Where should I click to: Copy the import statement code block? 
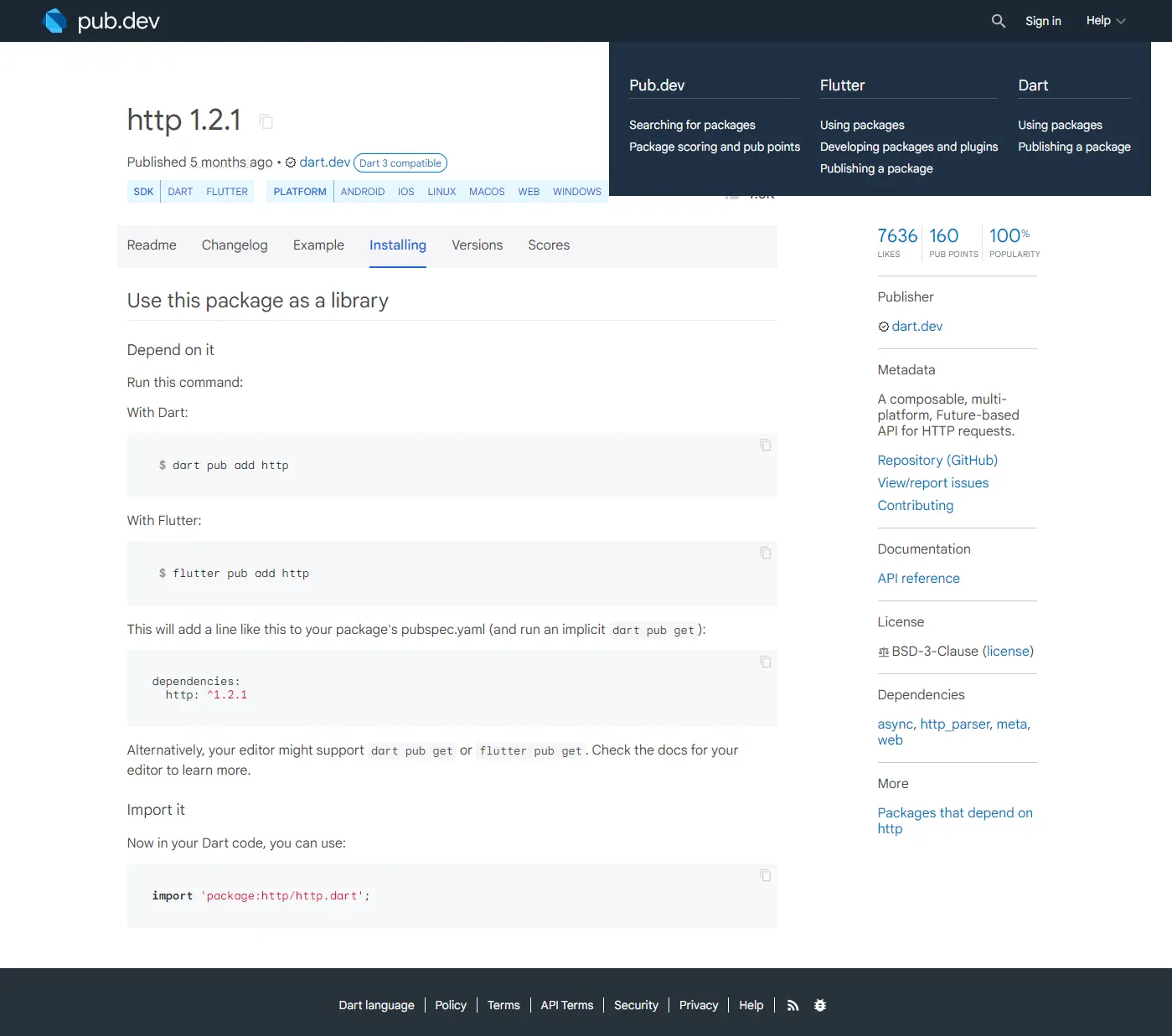765,875
